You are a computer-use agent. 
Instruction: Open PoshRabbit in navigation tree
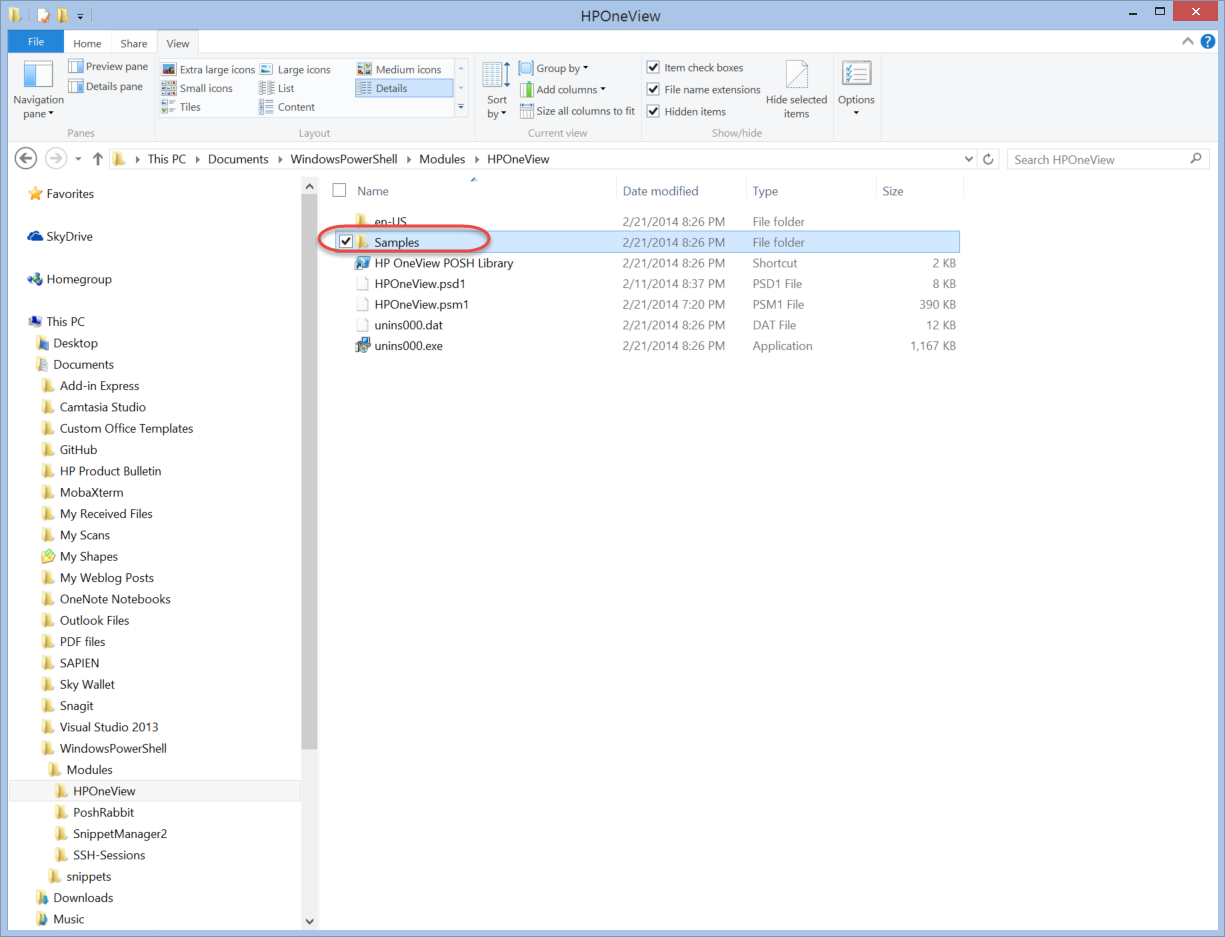tap(103, 813)
